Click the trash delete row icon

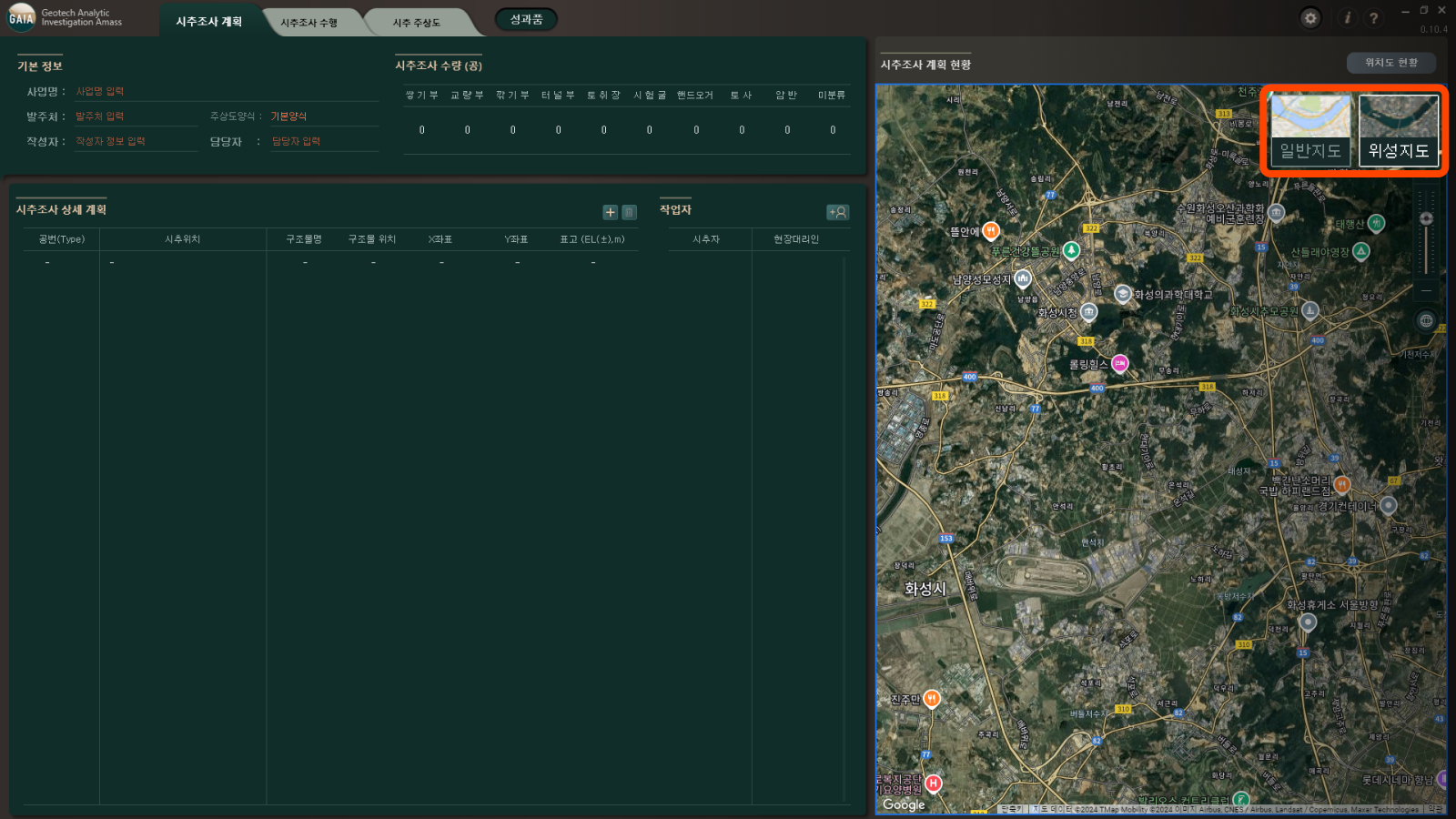pos(629,212)
